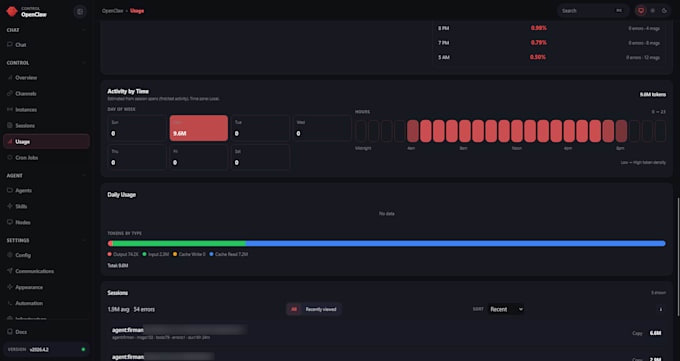
Task: Click the hour block above the Noon label
Action: coord(517,131)
